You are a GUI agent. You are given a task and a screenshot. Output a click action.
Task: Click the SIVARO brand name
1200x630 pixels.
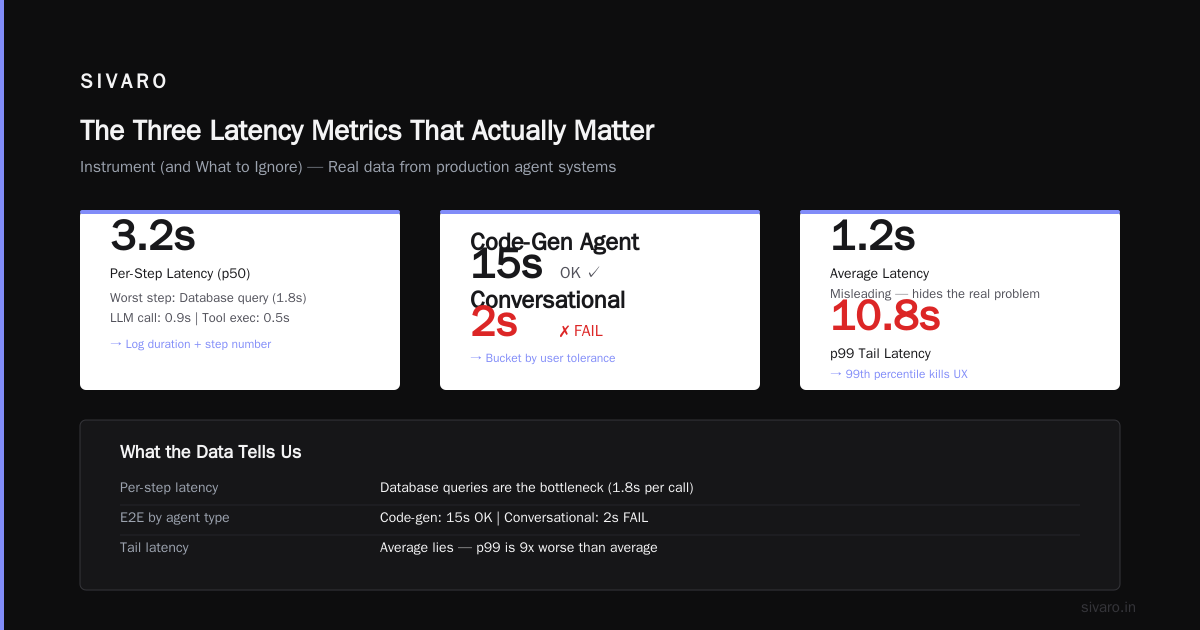click(124, 82)
